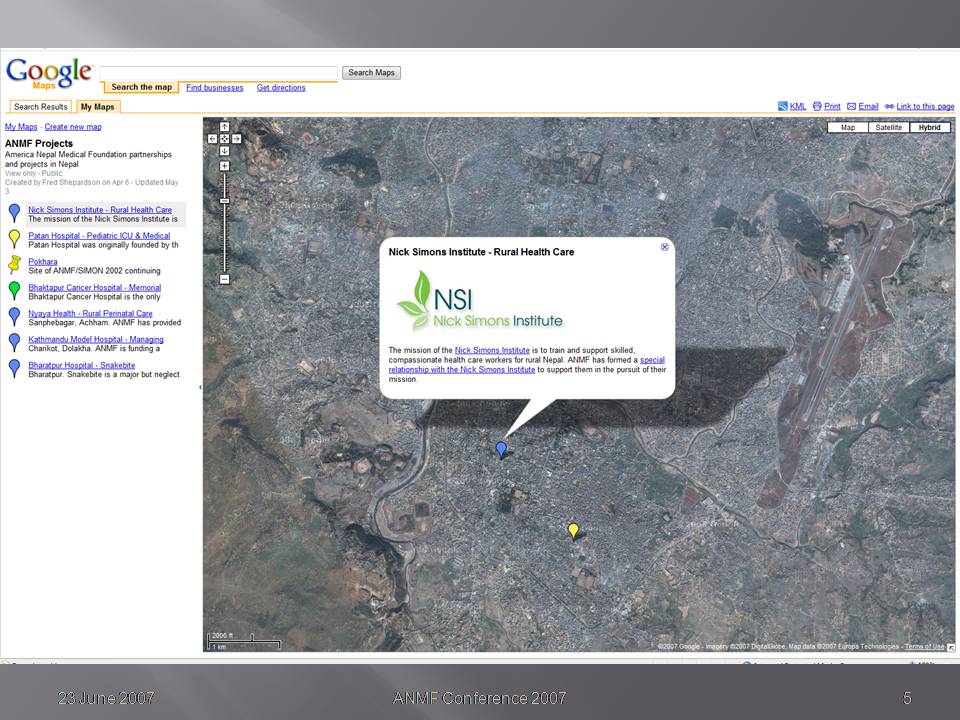
Task: Collapse the left panel with the small arrow
Action: click(199, 386)
